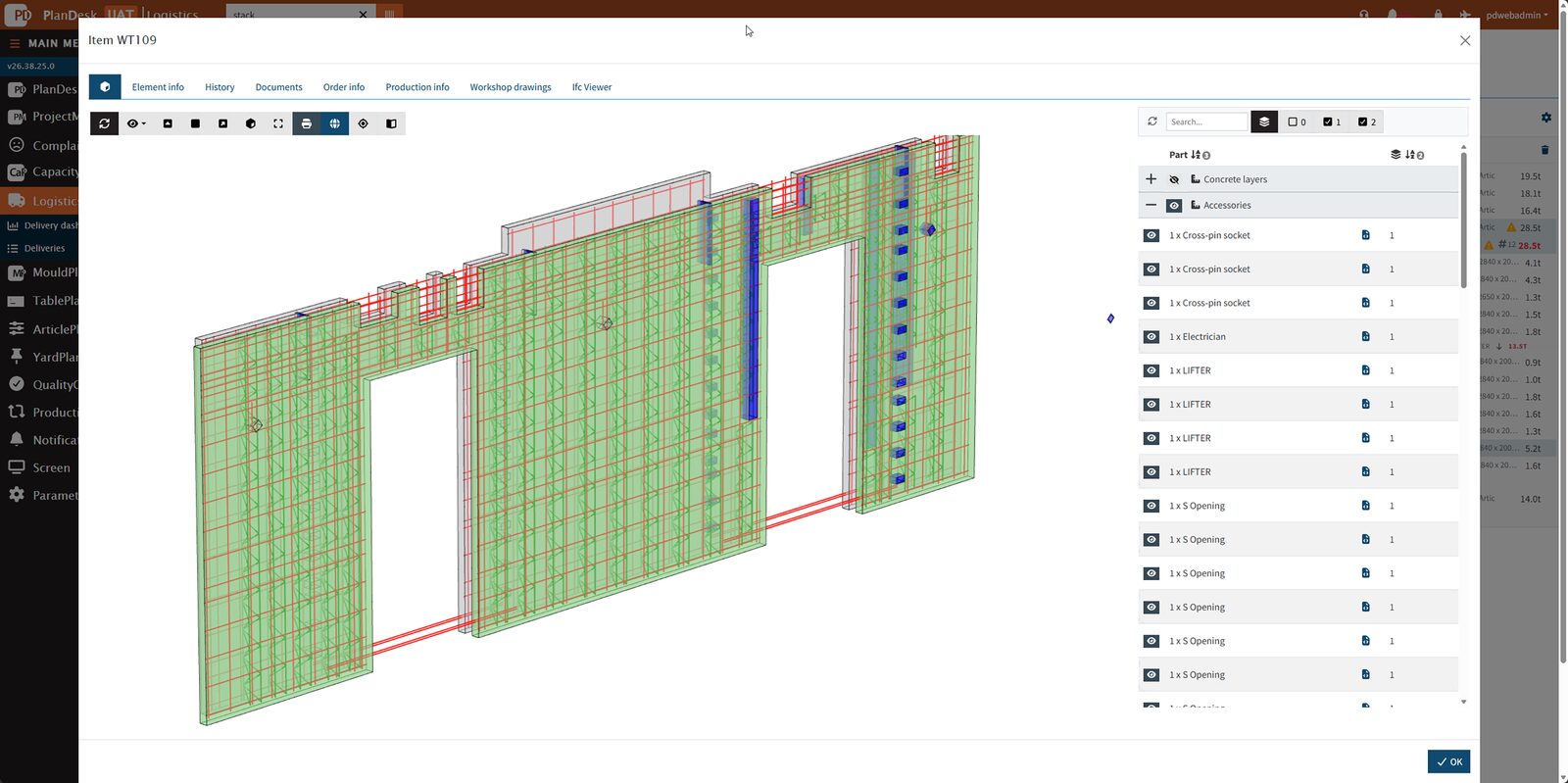Open the document icon in Electrician row
1568x783 pixels.
[x=1365, y=336]
